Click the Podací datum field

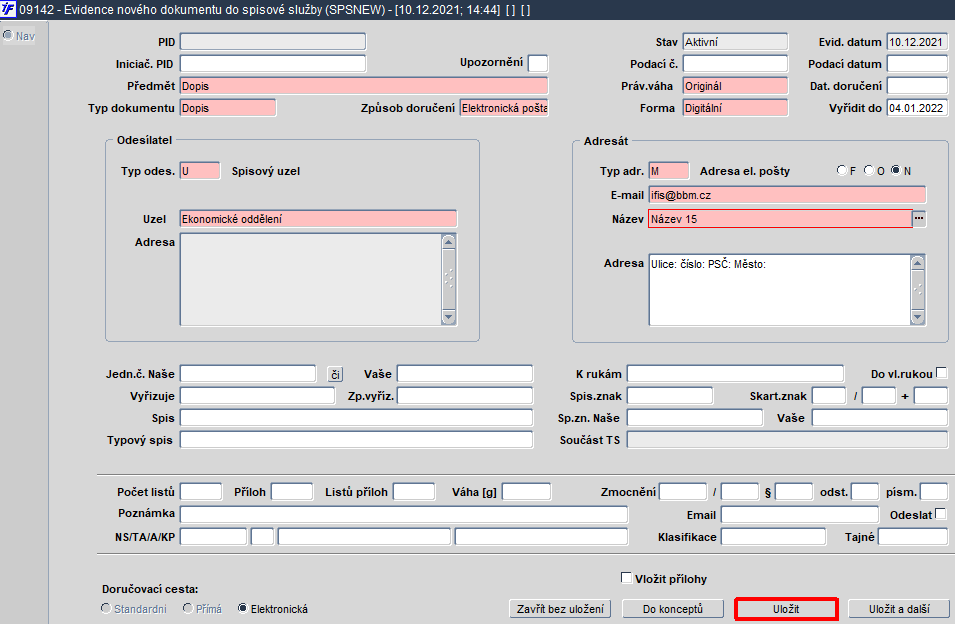point(917,63)
